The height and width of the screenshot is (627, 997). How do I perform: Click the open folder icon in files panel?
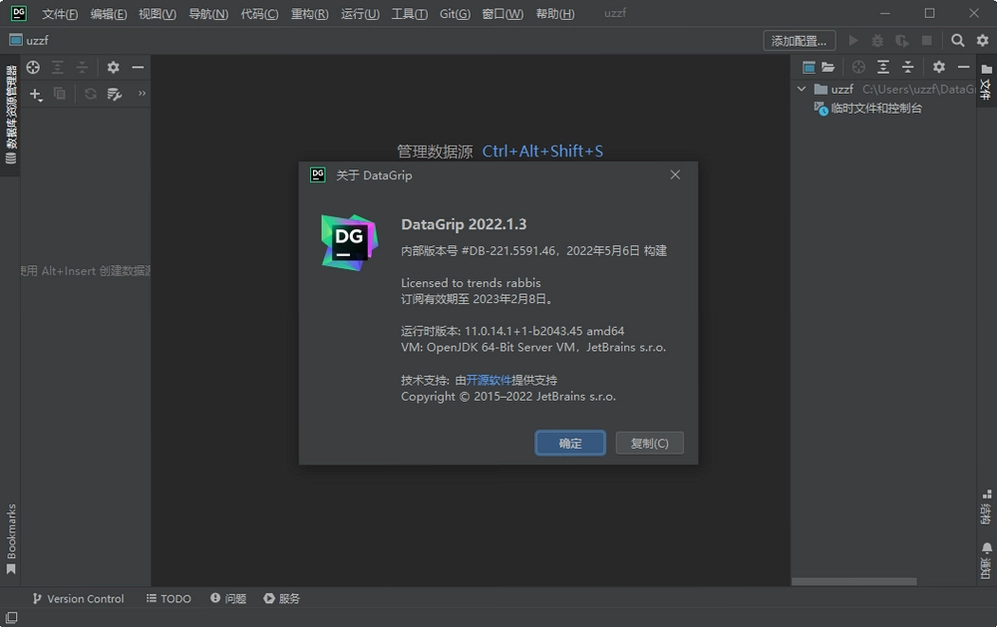coord(828,67)
